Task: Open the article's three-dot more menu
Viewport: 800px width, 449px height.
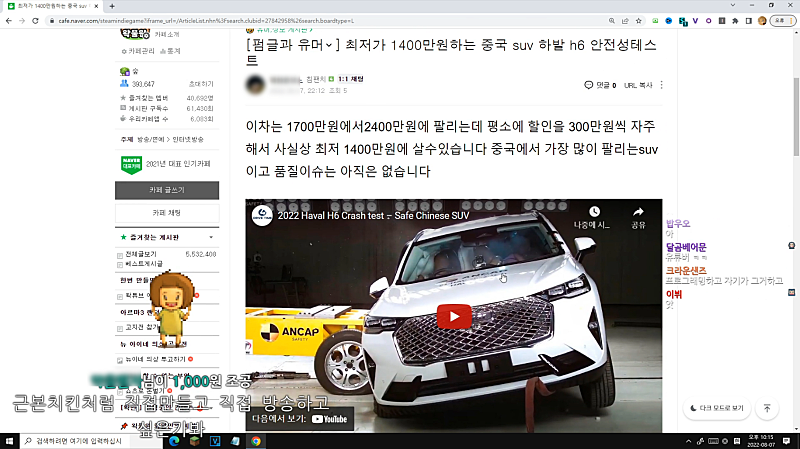Action: tap(662, 86)
